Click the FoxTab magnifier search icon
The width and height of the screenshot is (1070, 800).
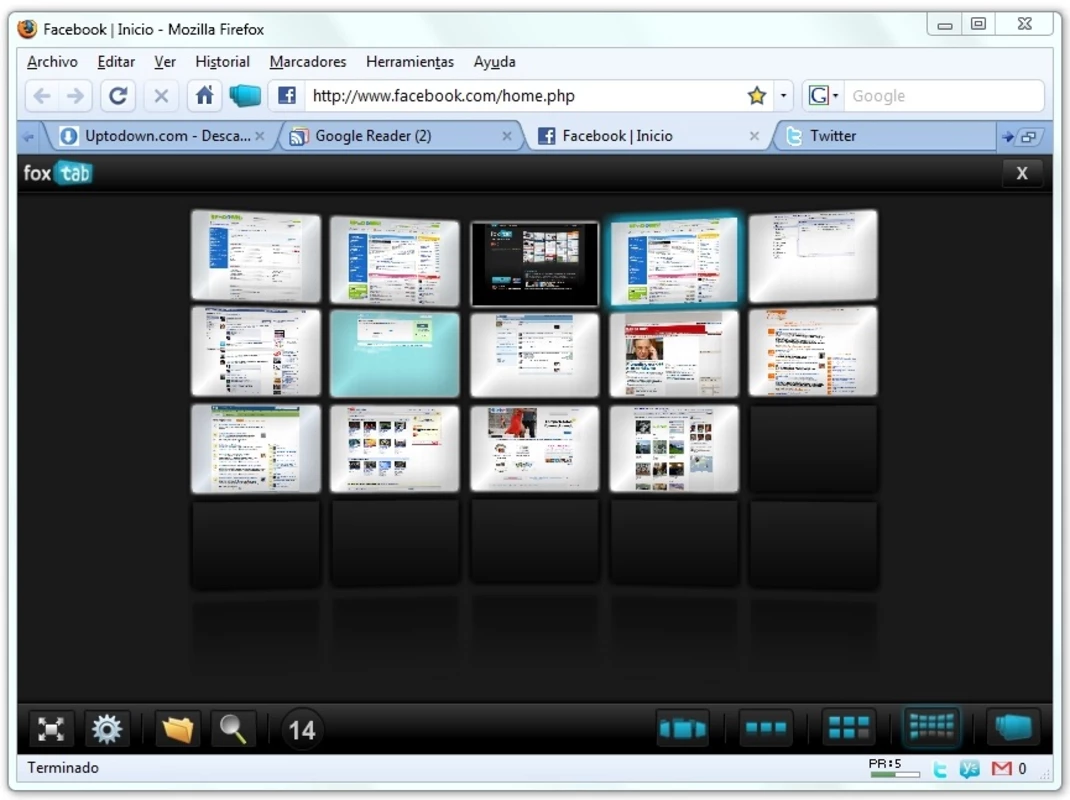(233, 729)
